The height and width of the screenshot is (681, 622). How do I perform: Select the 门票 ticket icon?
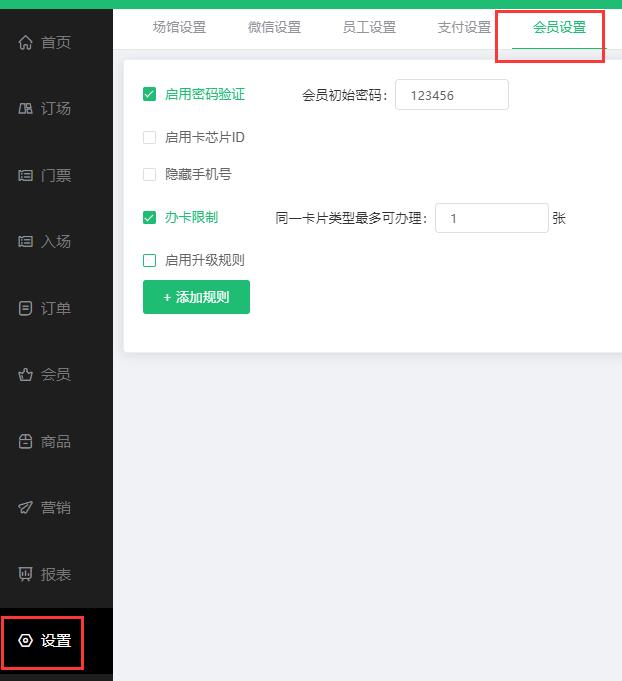pyautogui.click(x=25, y=175)
